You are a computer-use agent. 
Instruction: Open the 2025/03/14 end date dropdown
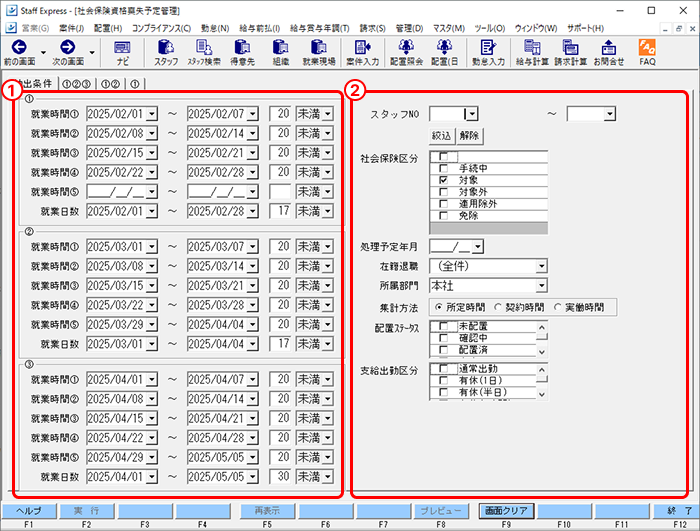(x=253, y=266)
